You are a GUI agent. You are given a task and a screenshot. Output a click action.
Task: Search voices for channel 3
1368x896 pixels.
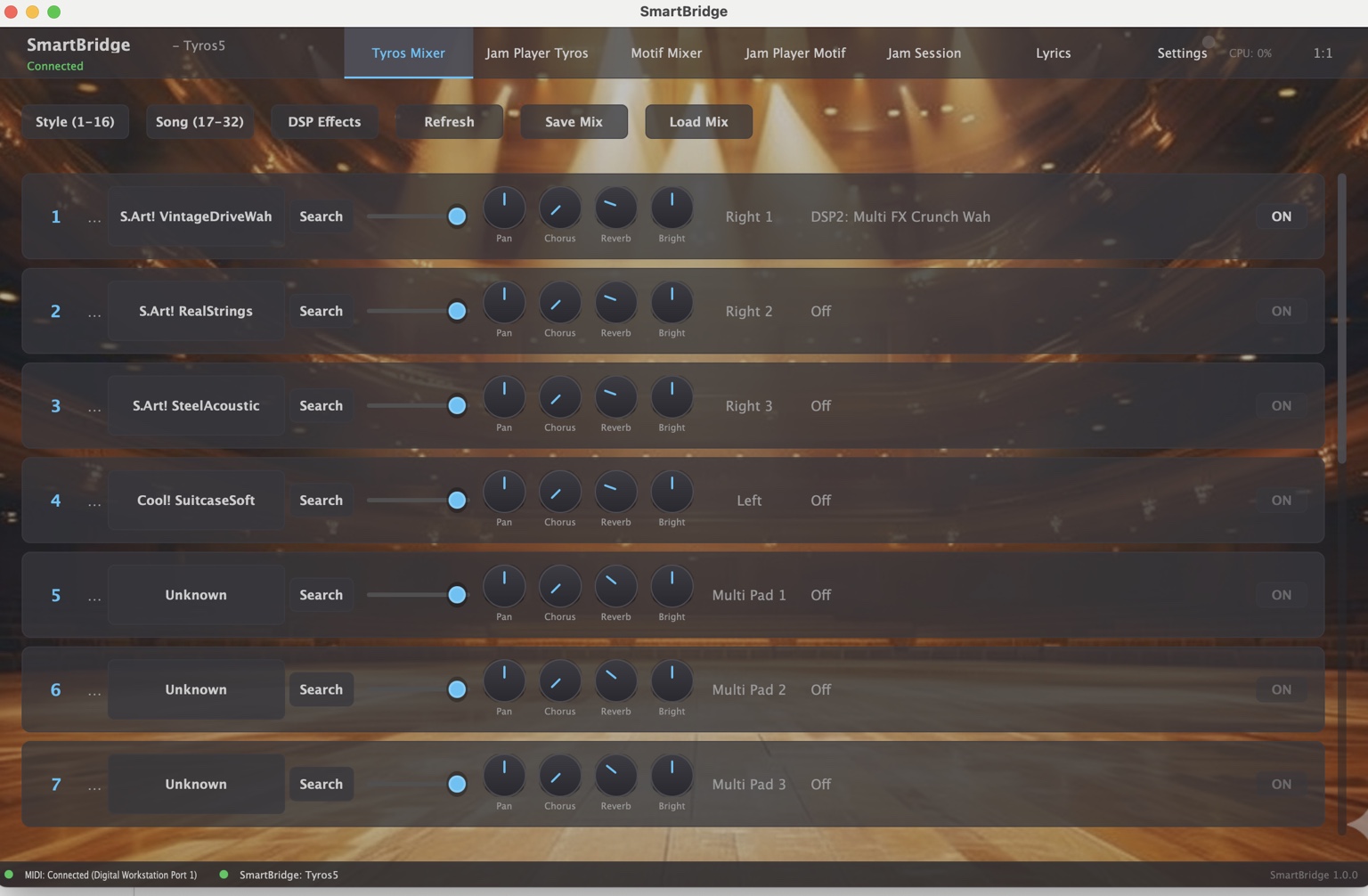coord(321,406)
